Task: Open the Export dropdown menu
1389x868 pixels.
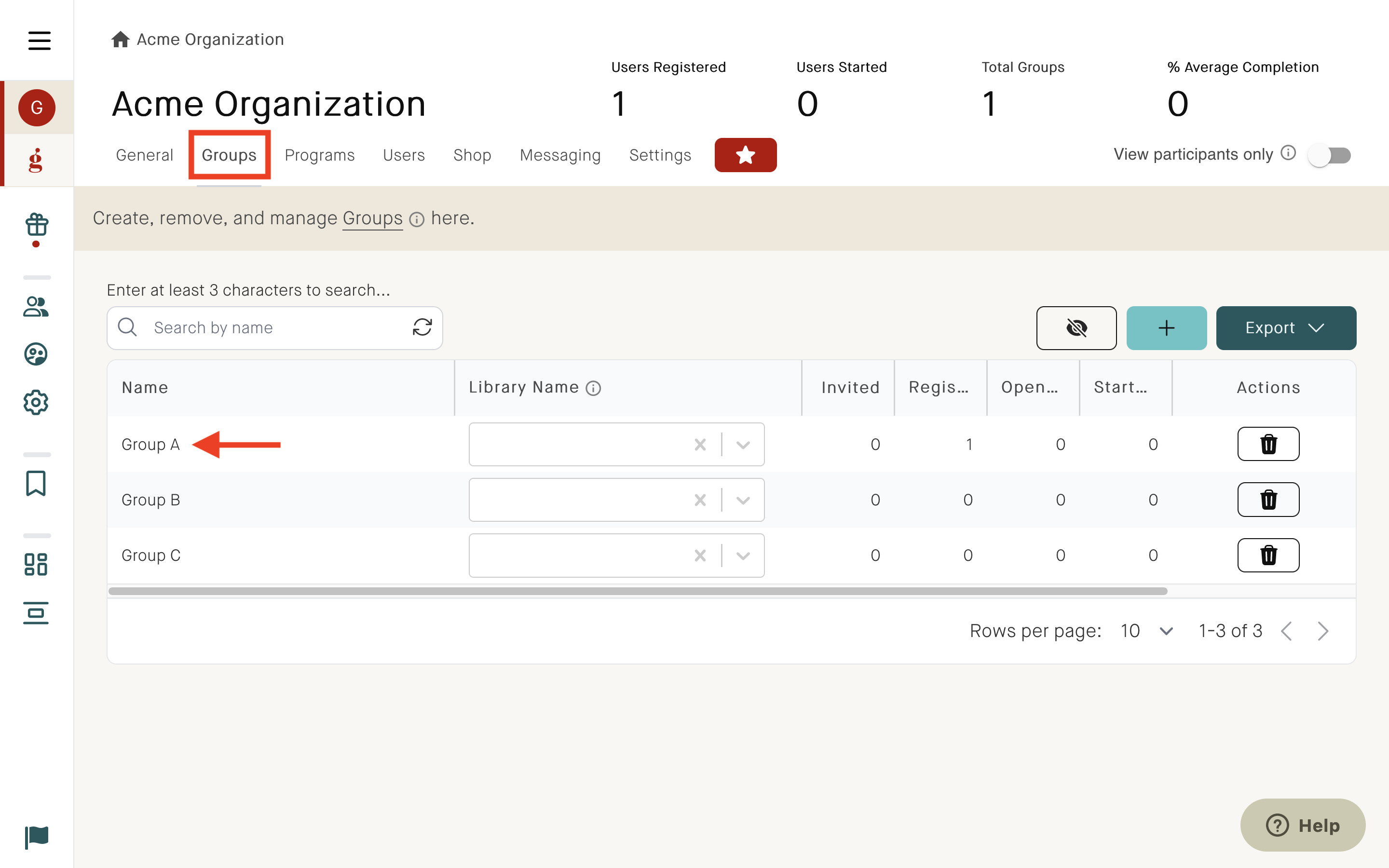Action: (x=1286, y=328)
